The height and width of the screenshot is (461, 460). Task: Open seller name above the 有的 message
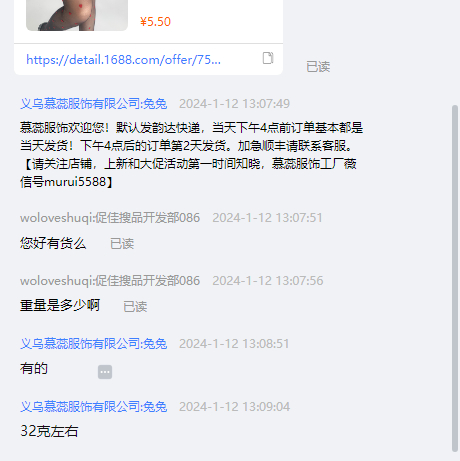(94, 343)
